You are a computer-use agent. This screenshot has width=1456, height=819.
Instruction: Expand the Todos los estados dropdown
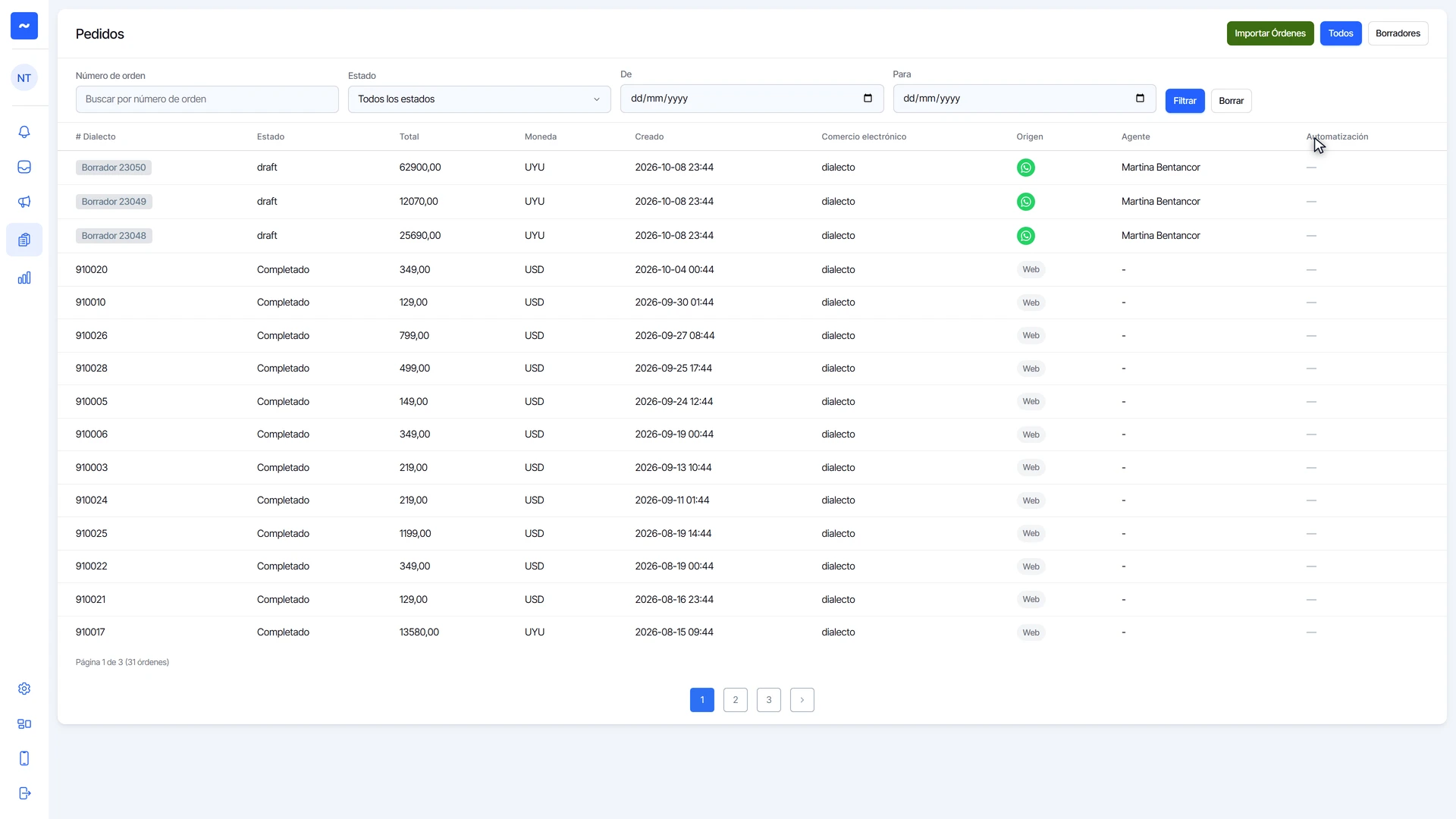pyautogui.click(x=479, y=99)
